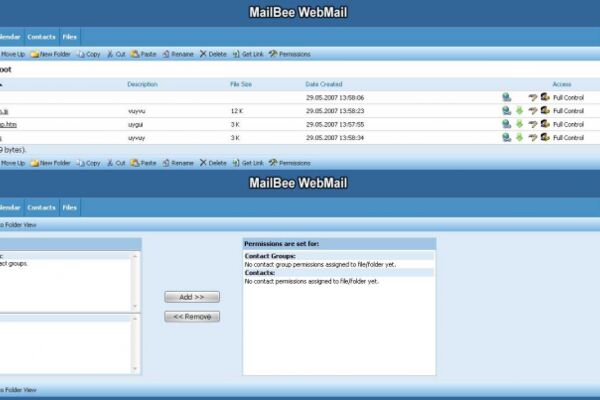Screen dimensions: 600x400
Task: Click green download arrow in 13:58:34 row
Action: [519, 137]
